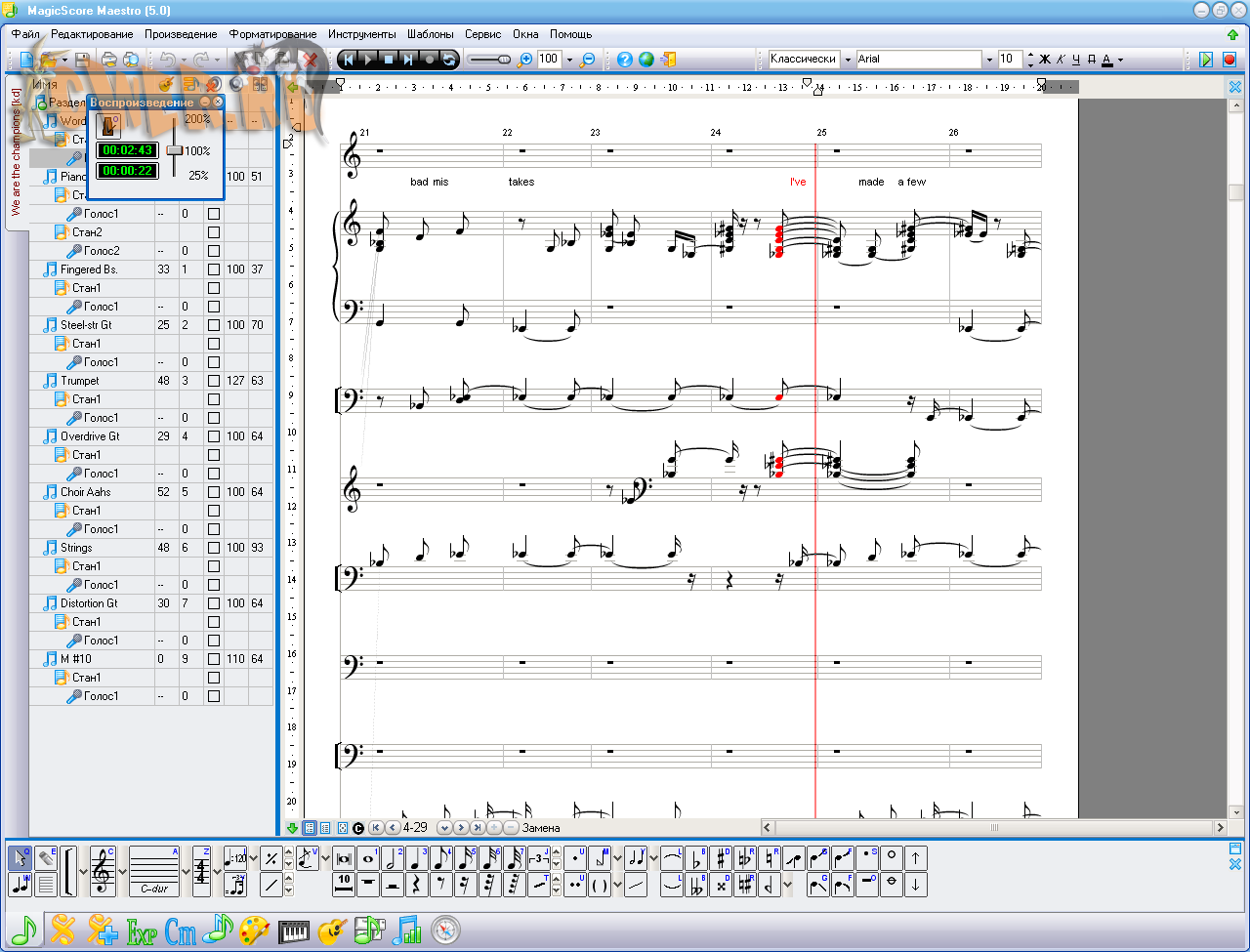This screenshot has width=1250, height=952.
Task: Click the font size field showing 10
Action: [x=1009, y=60]
